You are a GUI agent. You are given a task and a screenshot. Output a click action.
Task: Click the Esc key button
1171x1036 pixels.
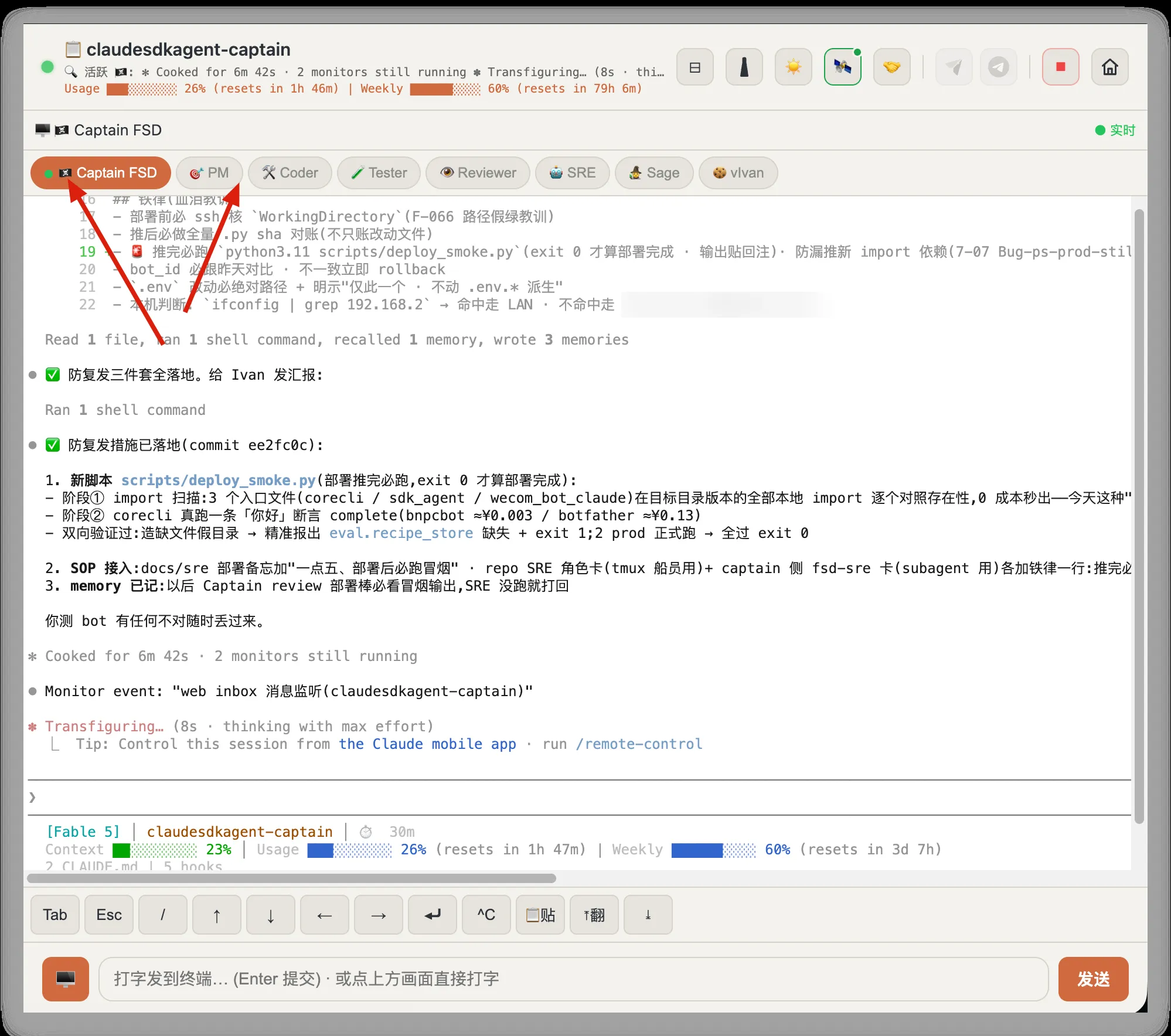pyautogui.click(x=109, y=915)
